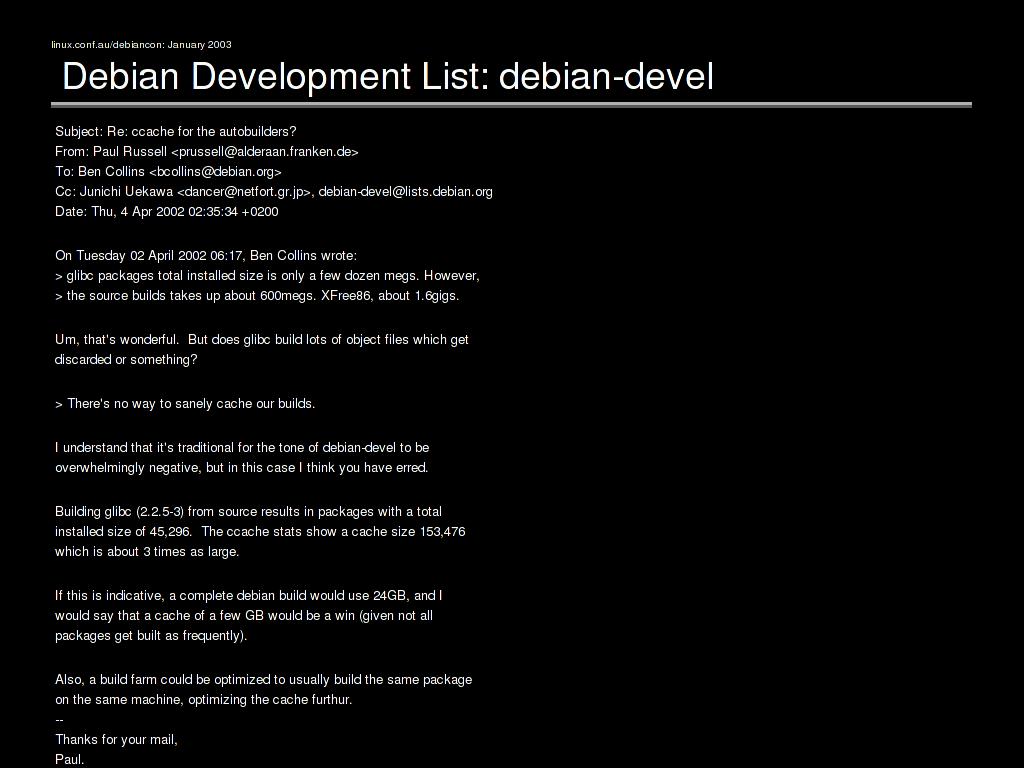Viewport: 1024px width, 768px height.
Task: Click the "Um, that's wonderful" sentence
Action: (262, 339)
